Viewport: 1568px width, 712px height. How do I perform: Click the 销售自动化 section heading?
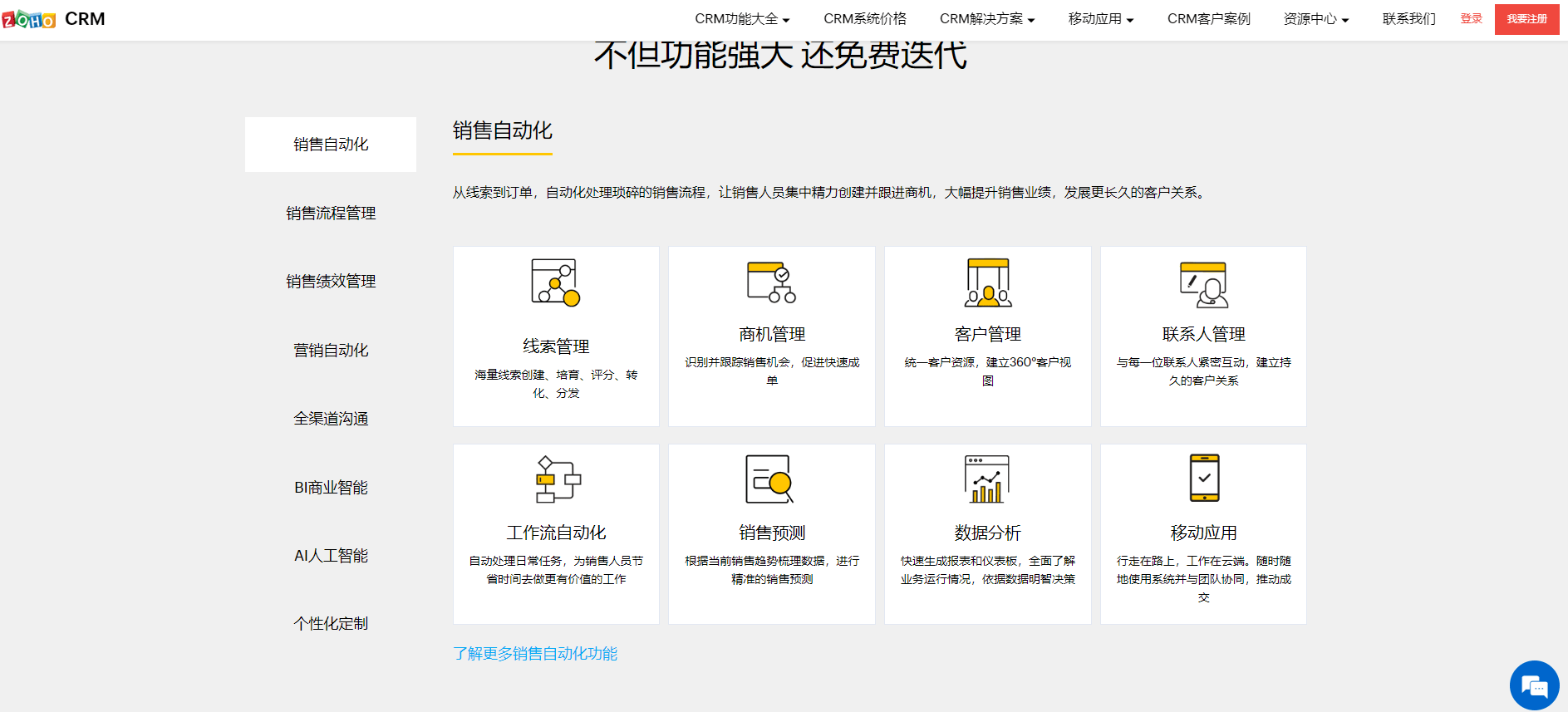[x=503, y=130]
